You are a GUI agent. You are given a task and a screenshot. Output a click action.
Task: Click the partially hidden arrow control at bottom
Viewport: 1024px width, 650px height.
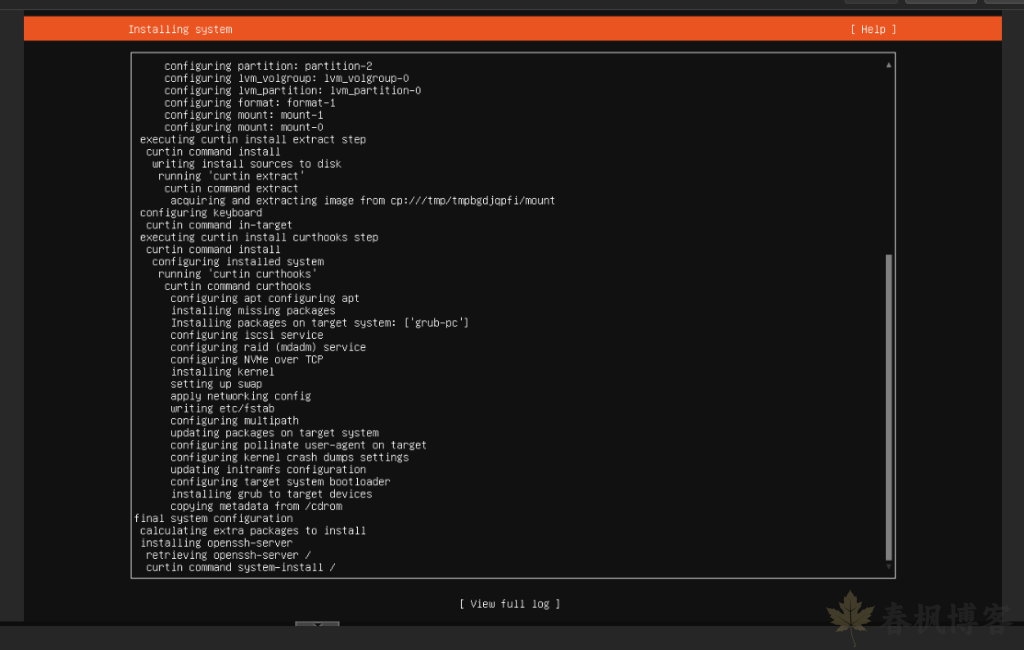click(x=317, y=624)
